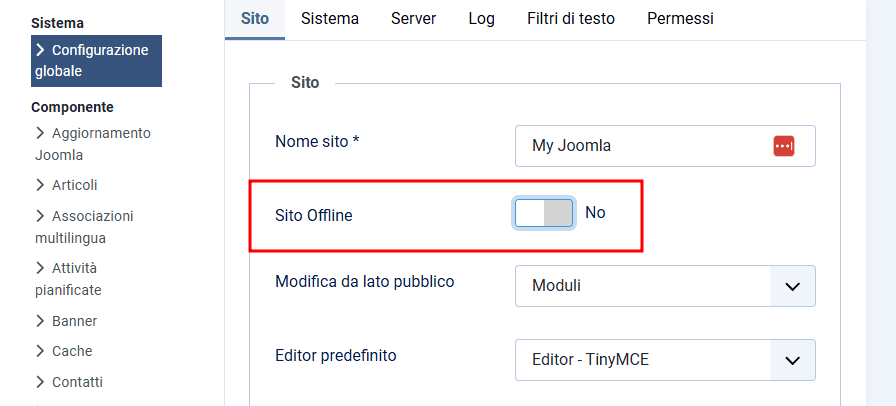Click the chevron beside Associazioni multilingua
The image size is (896, 406).
(x=40, y=216)
